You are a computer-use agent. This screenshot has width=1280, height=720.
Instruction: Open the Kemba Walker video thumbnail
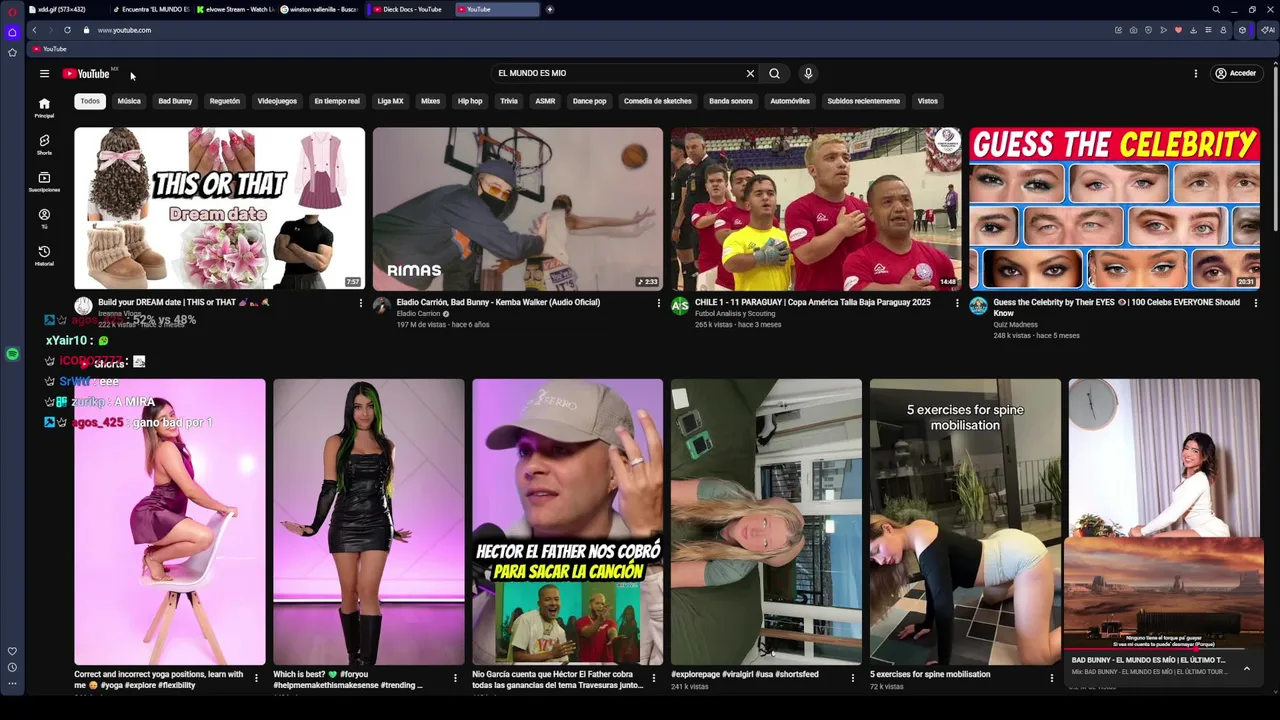(x=518, y=208)
